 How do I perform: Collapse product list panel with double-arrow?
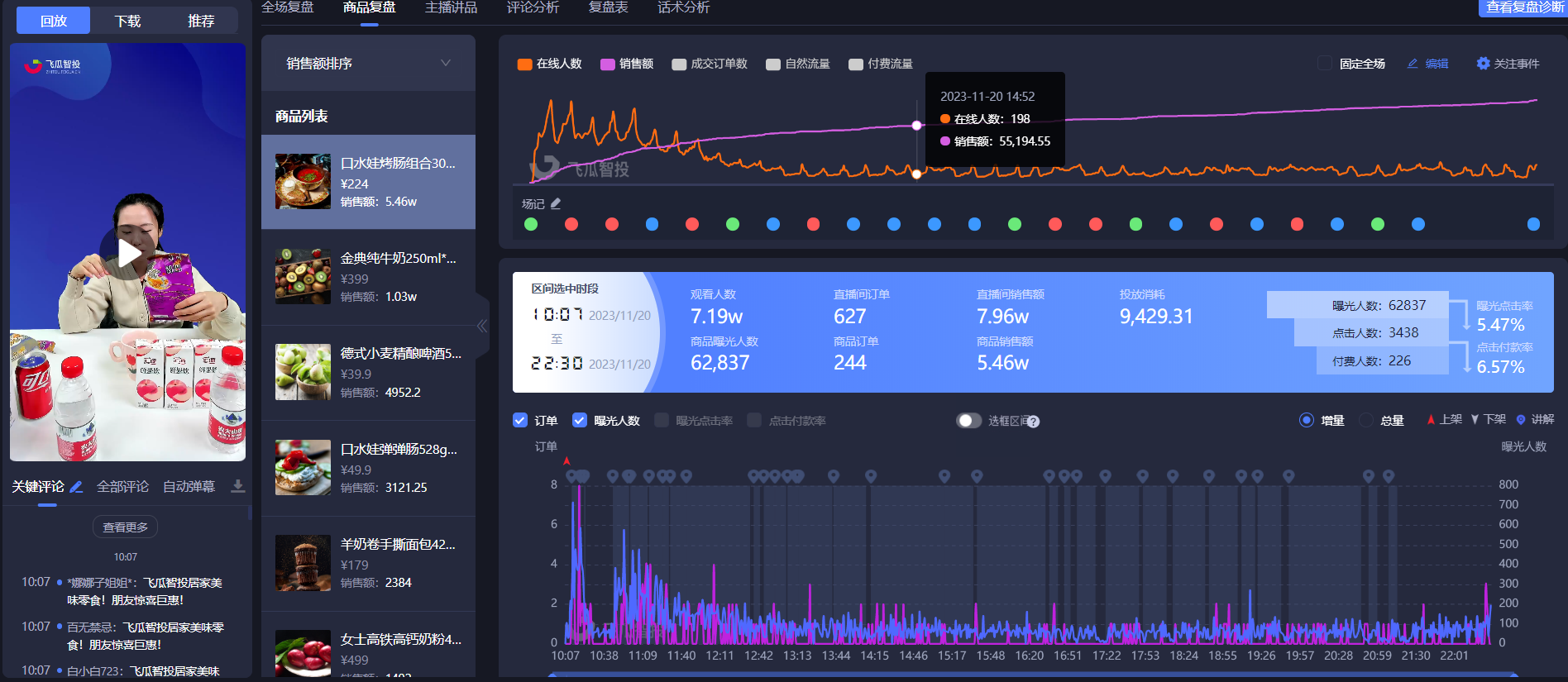[482, 326]
